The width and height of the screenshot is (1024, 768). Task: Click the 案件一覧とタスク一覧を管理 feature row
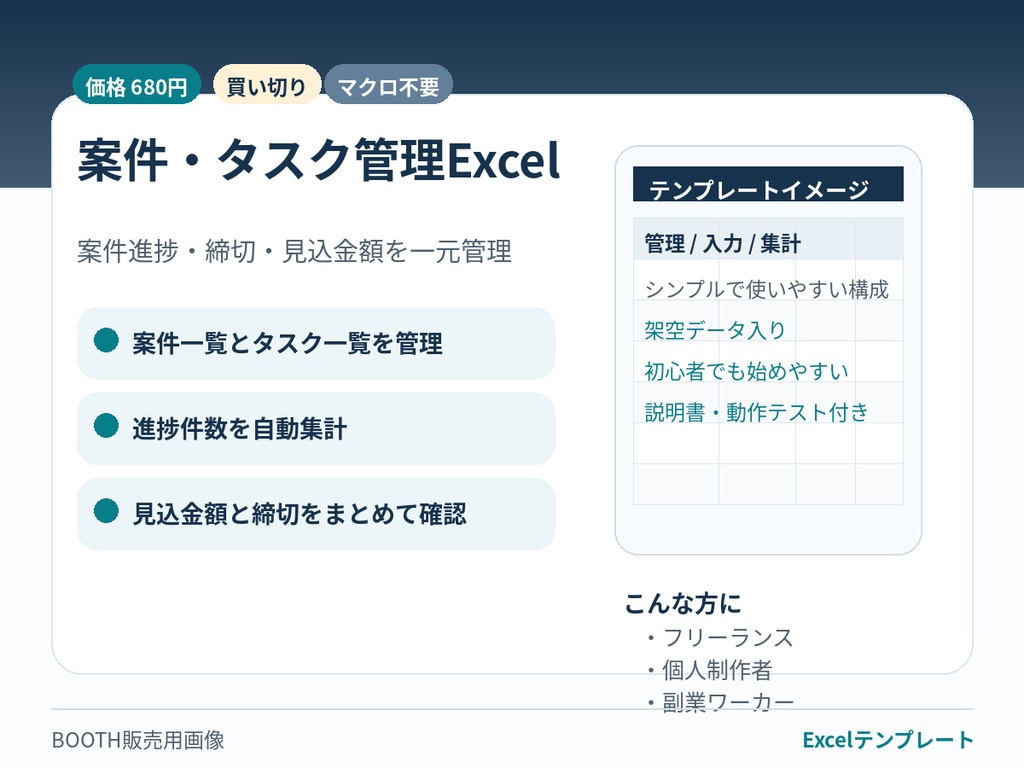316,344
